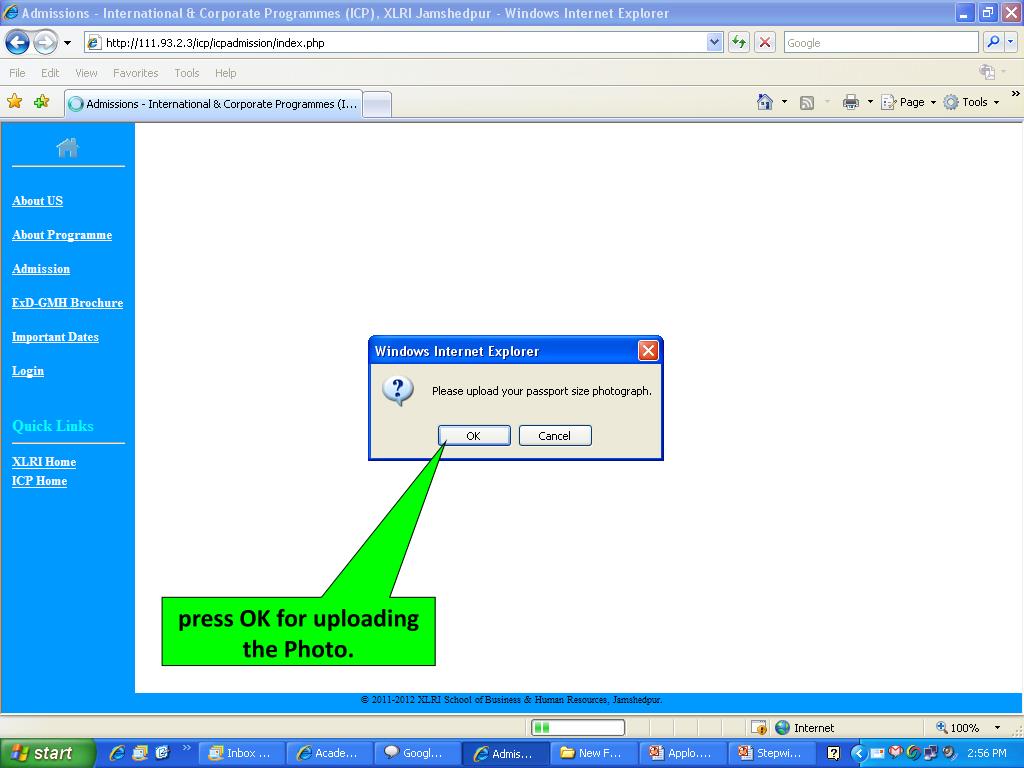Open the Page toolbar menu

click(x=908, y=102)
